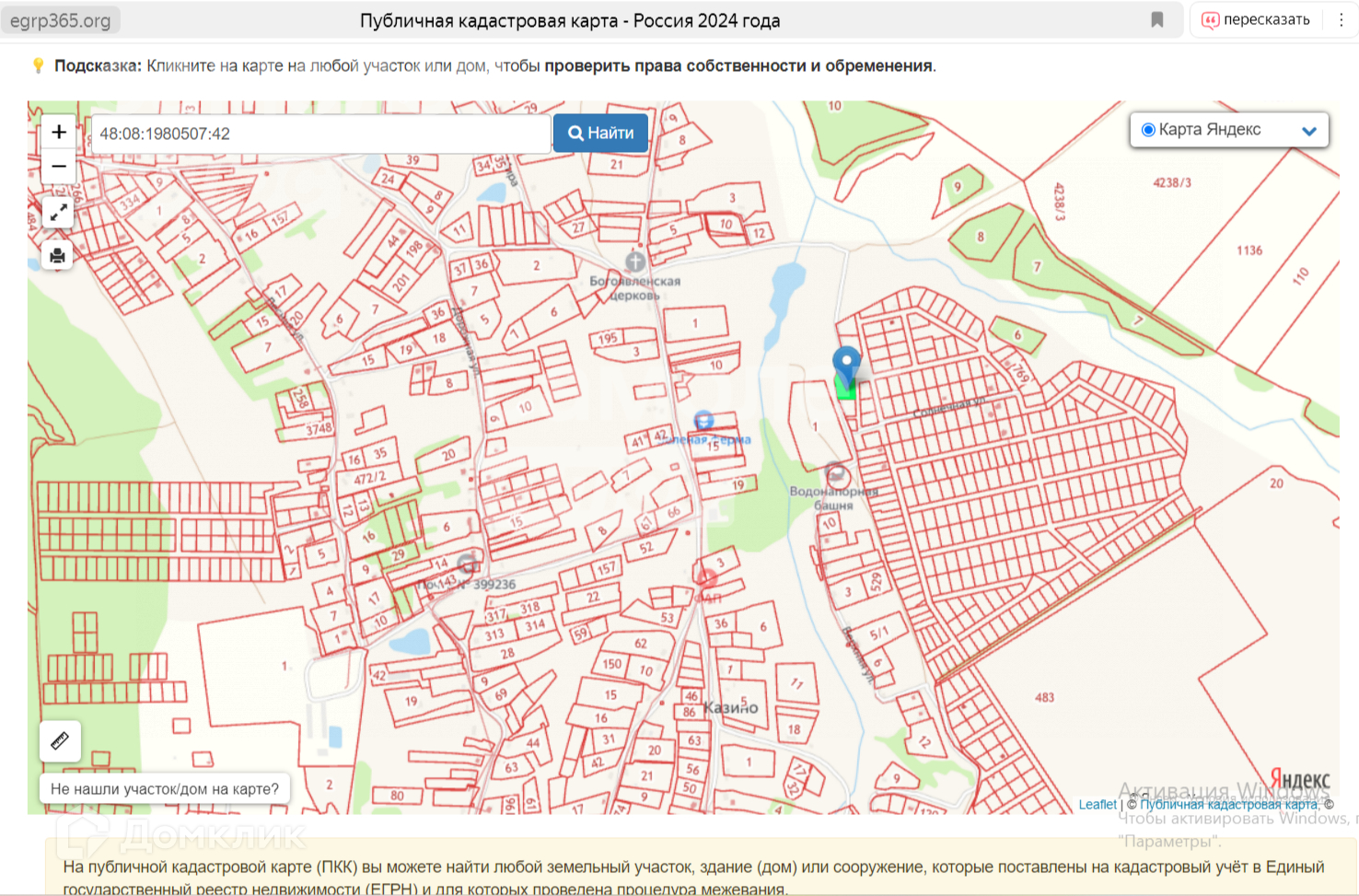This screenshot has height=896, width=1359.
Task: Click parcel labeled 198 on map
Action: (413, 250)
